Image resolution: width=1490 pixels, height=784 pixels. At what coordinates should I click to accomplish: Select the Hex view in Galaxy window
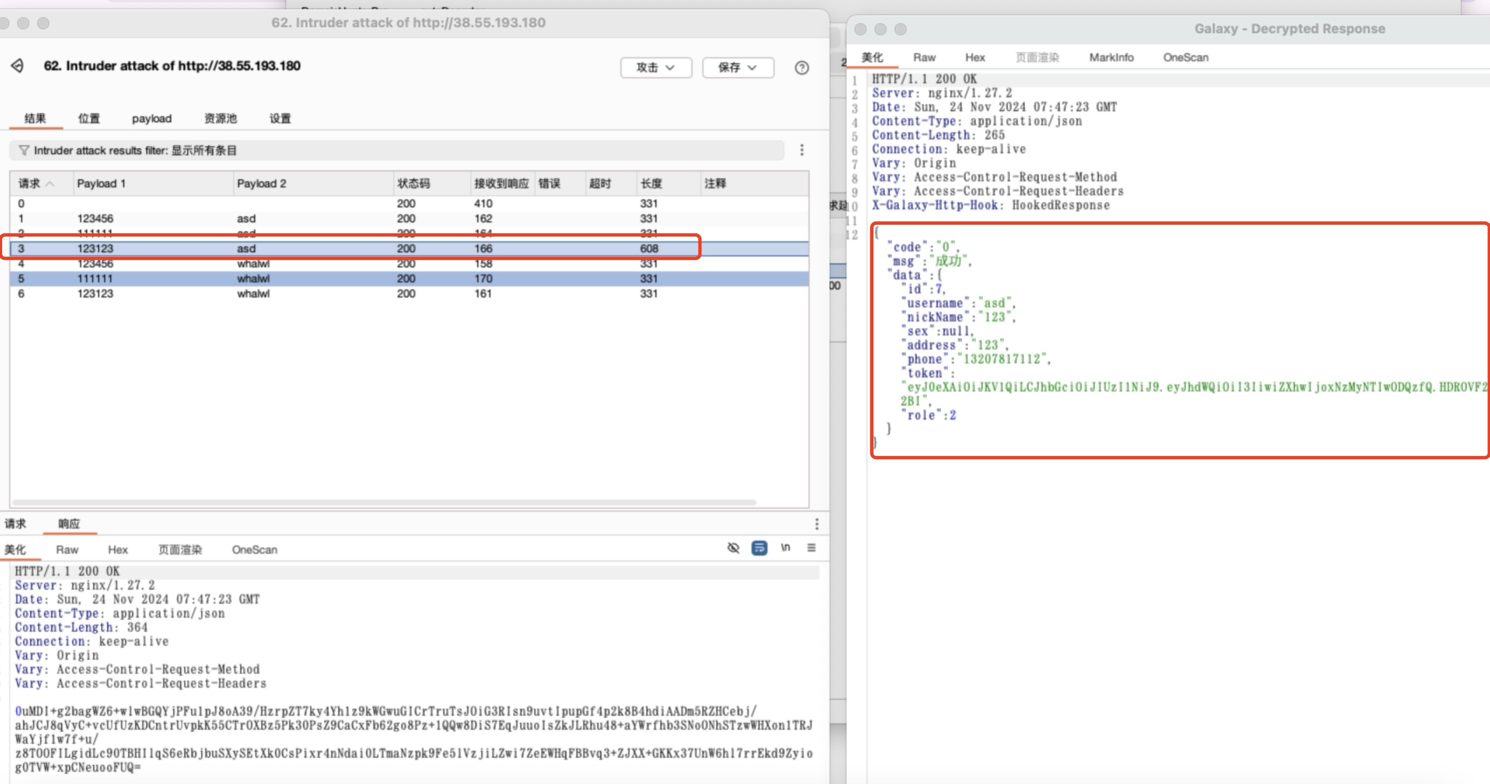click(x=974, y=58)
